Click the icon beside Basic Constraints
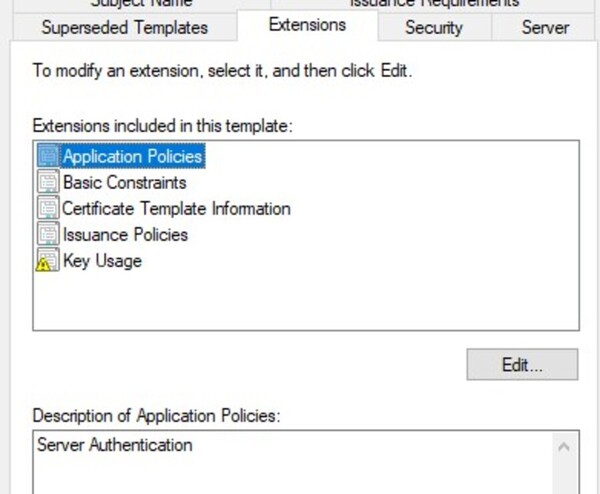The image size is (600, 494). [x=47, y=183]
